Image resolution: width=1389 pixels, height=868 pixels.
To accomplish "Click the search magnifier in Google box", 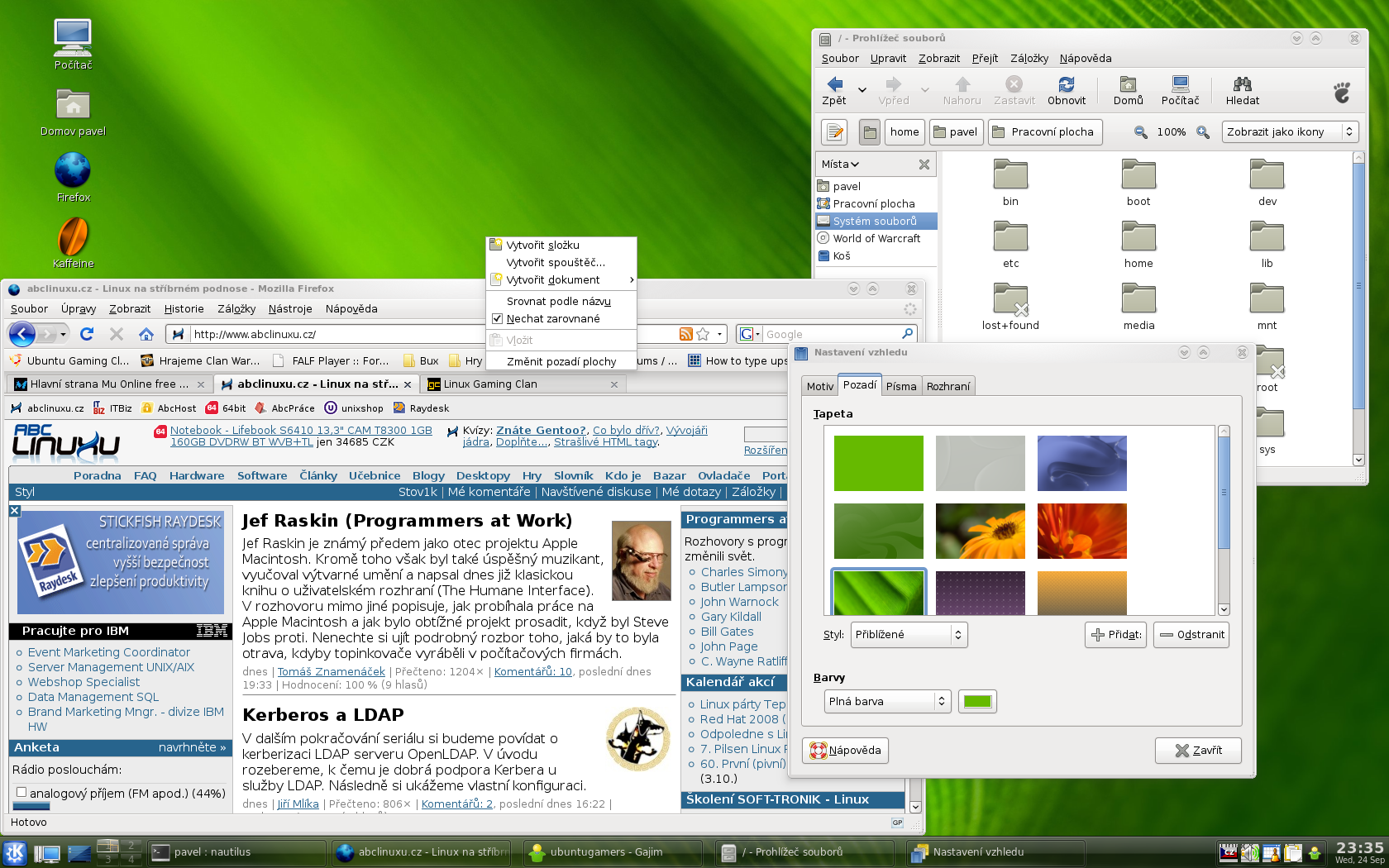I will [x=908, y=334].
